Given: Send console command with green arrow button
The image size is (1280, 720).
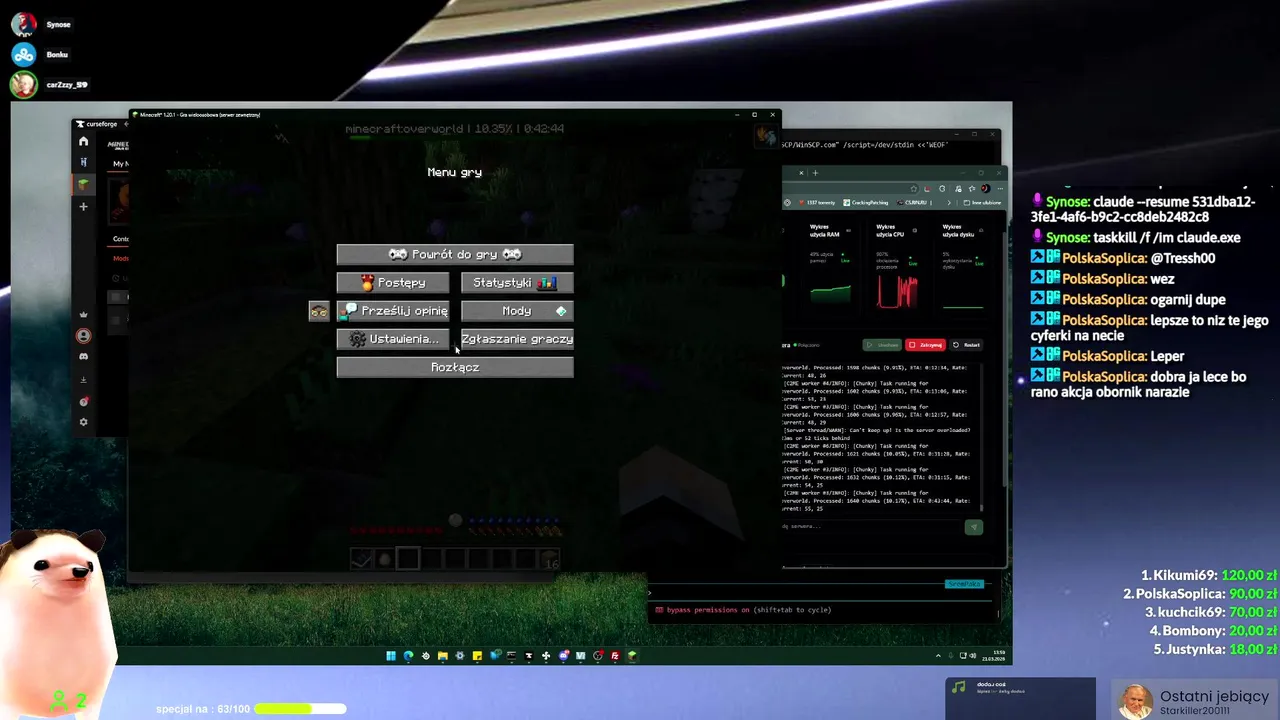Looking at the screenshot, I should coord(973,527).
